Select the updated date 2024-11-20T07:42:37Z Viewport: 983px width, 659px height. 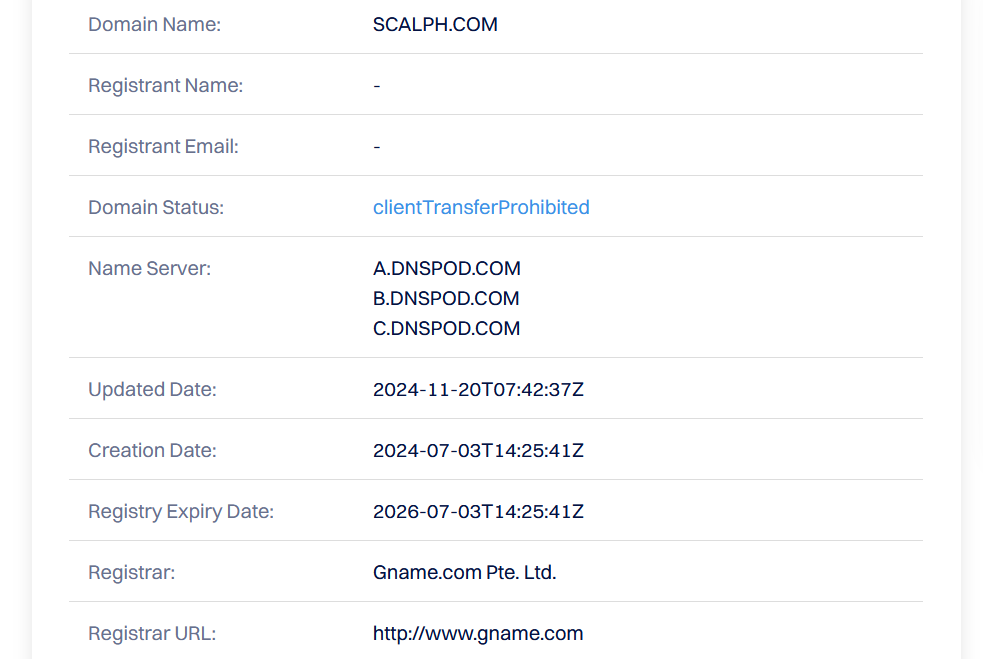pyautogui.click(x=478, y=390)
